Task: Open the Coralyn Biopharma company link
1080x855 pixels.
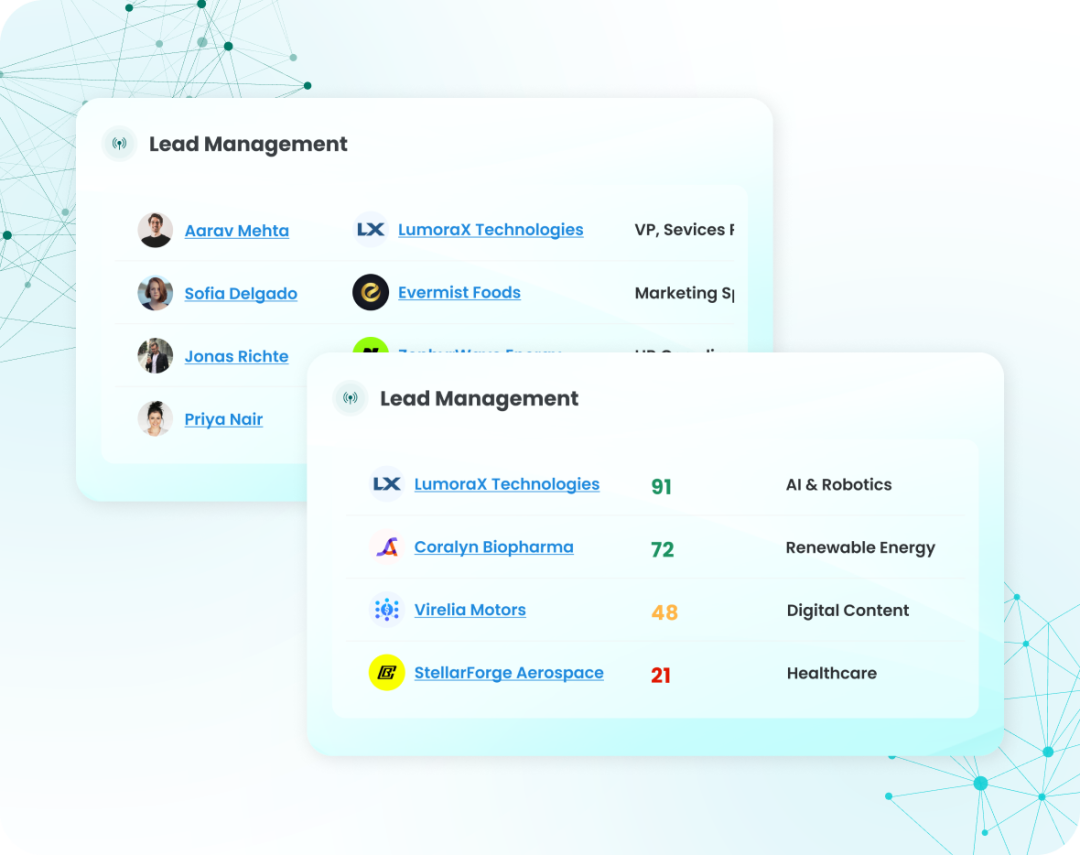Action: pyautogui.click(x=493, y=547)
